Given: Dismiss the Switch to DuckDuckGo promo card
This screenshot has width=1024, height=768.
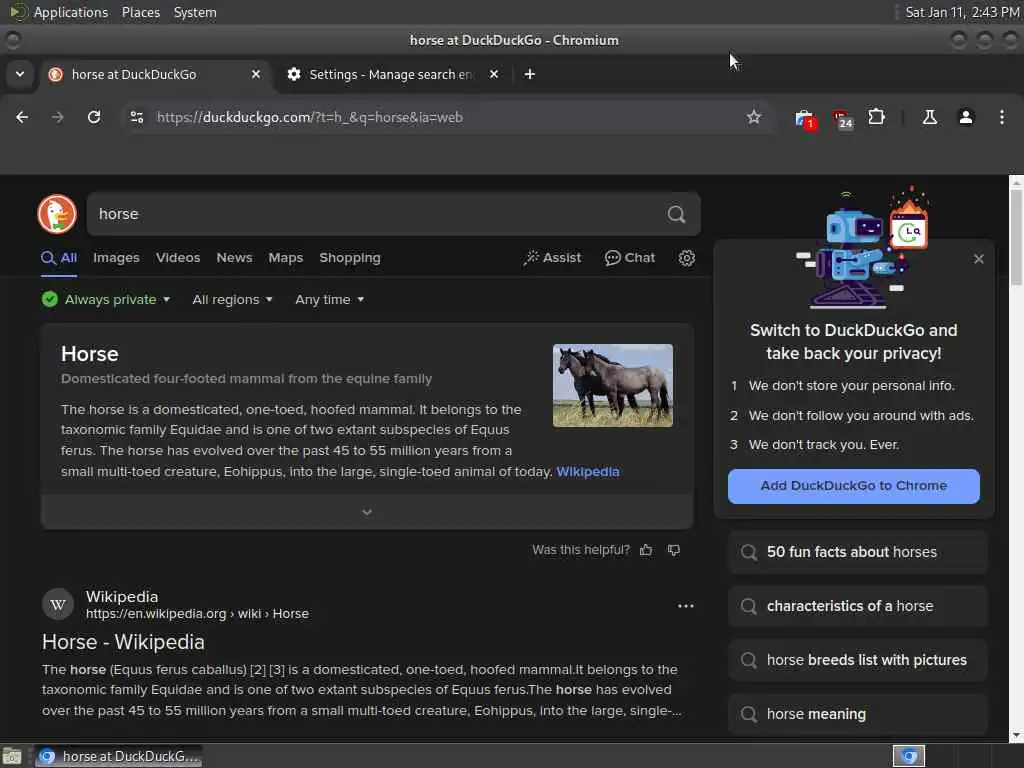Looking at the screenshot, I should (978, 259).
